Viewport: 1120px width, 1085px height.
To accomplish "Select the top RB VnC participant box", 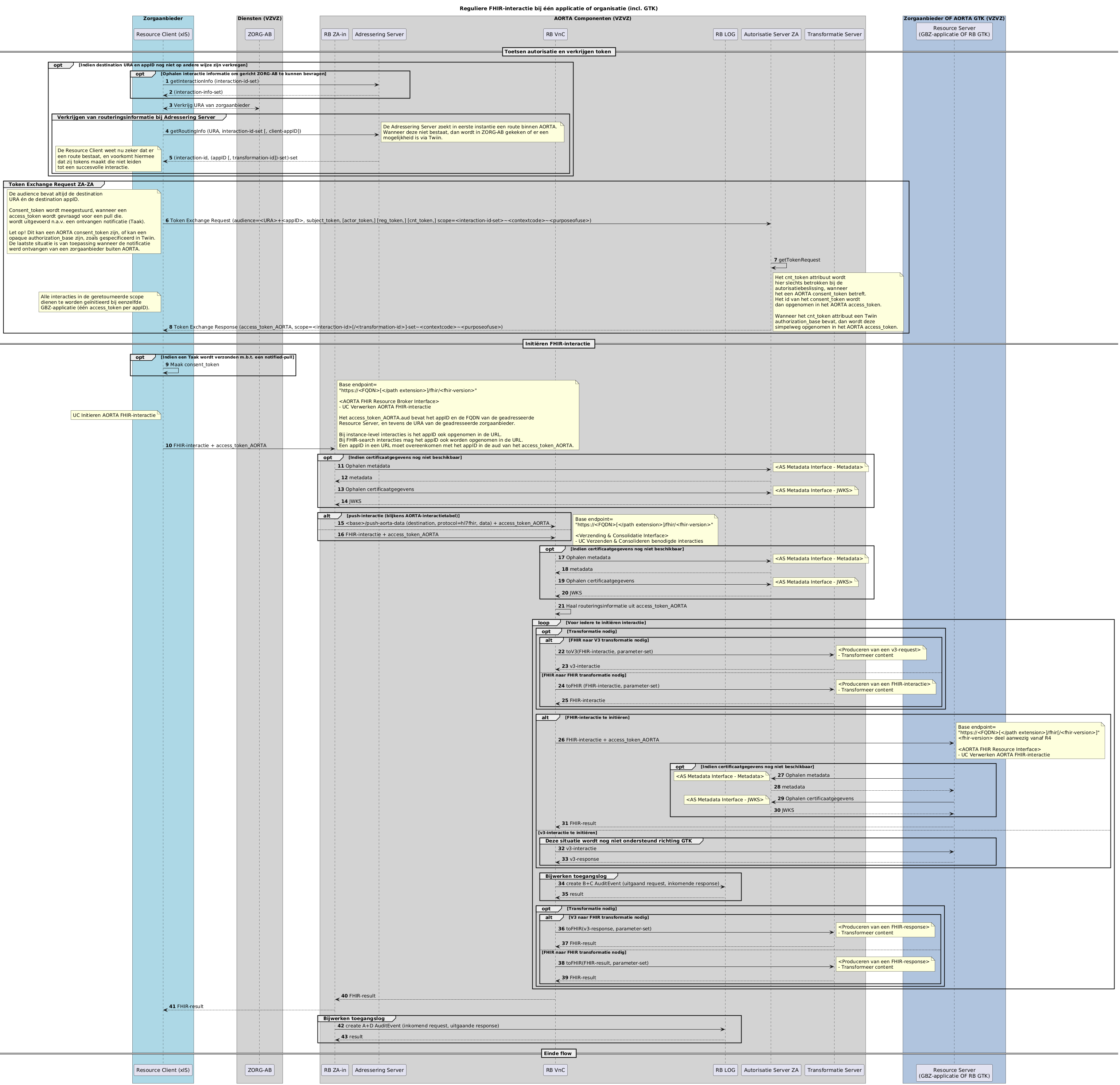I will coord(555,34).
